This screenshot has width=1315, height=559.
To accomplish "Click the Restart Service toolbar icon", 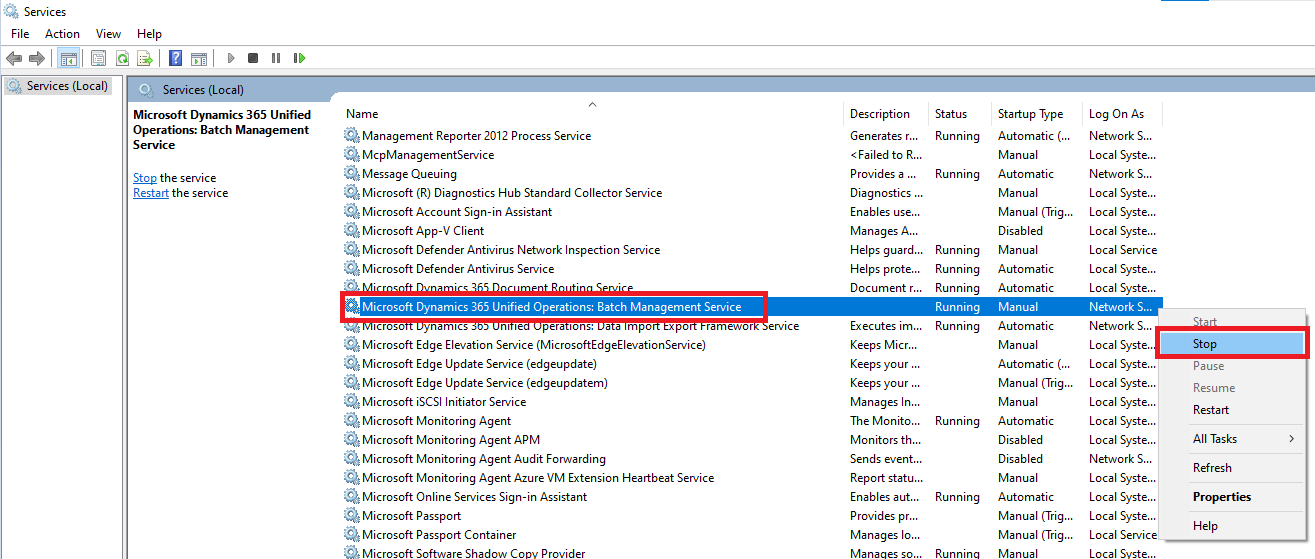I will click(x=299, y=59).
